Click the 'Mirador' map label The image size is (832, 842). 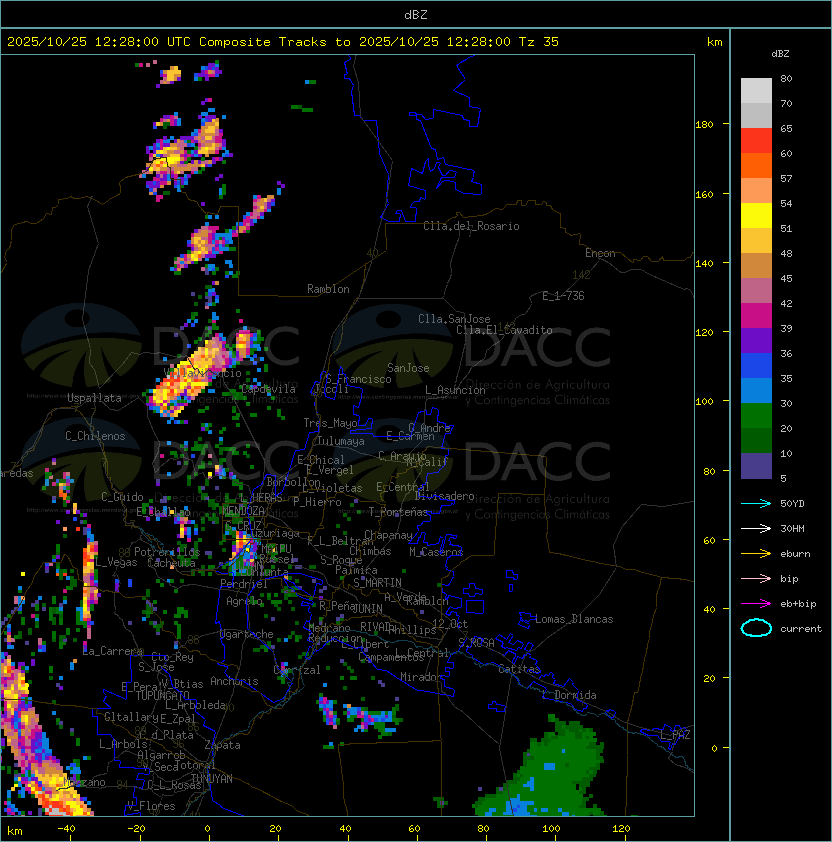(x=422, y=677)
